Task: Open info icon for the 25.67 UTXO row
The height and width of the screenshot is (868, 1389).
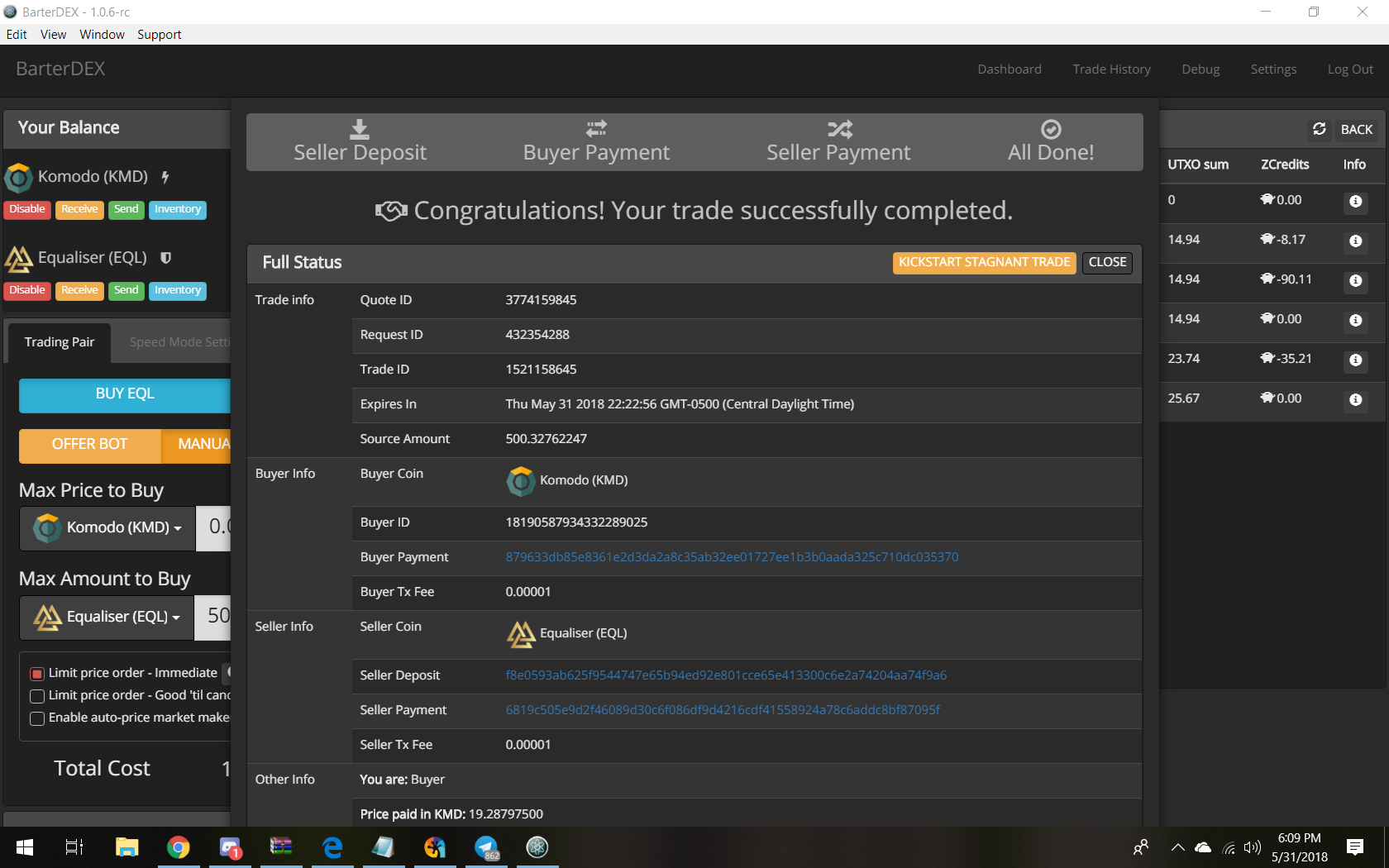Action: click(x=1356, y=399)
